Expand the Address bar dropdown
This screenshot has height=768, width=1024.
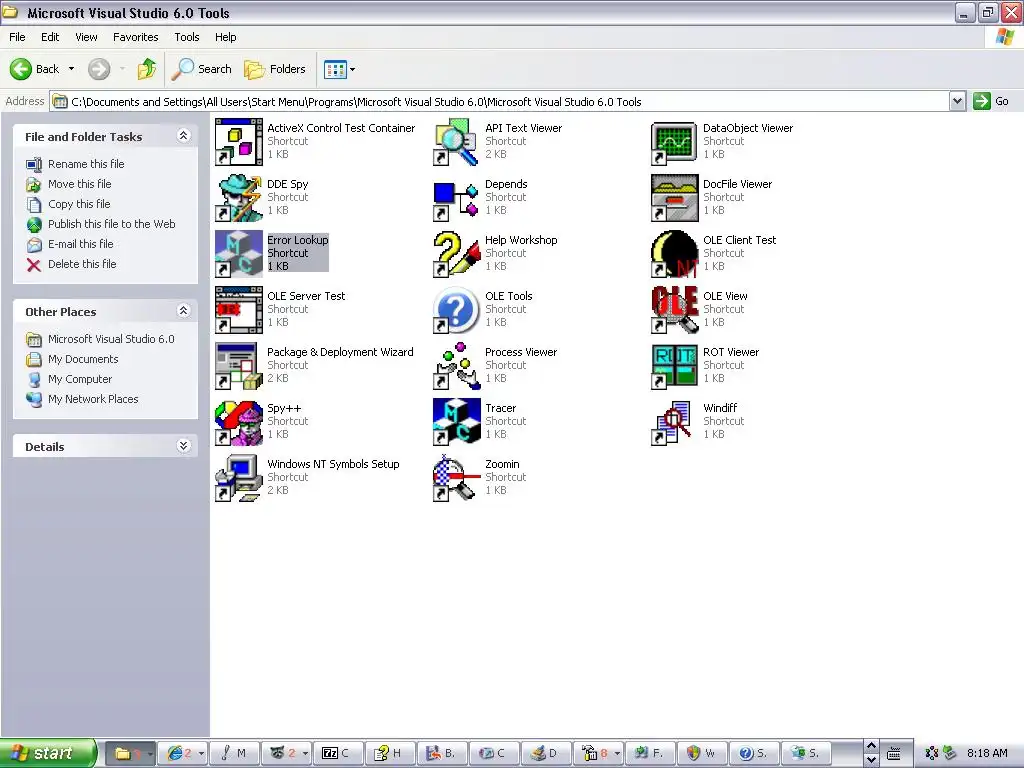point(957,101)
